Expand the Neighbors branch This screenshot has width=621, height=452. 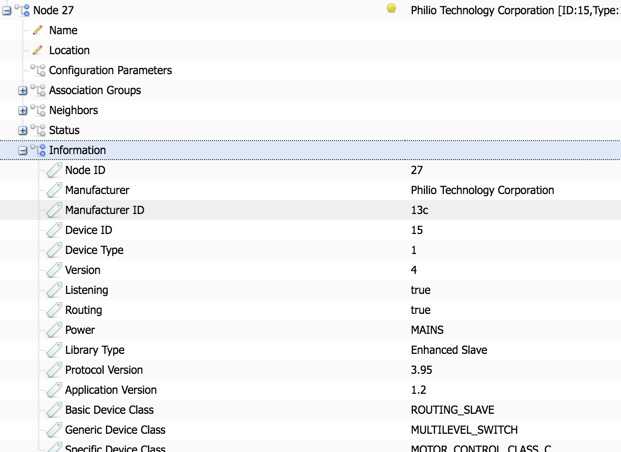(x=23, y=111)
